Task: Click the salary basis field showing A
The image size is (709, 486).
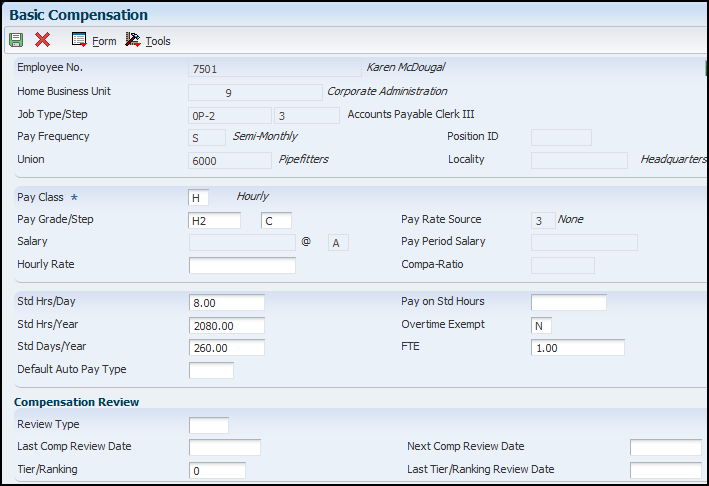Action: click(x=338, y=242)
